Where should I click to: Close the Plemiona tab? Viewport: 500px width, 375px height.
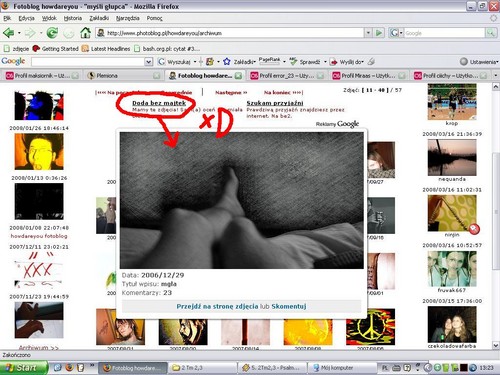coord(156,76)
